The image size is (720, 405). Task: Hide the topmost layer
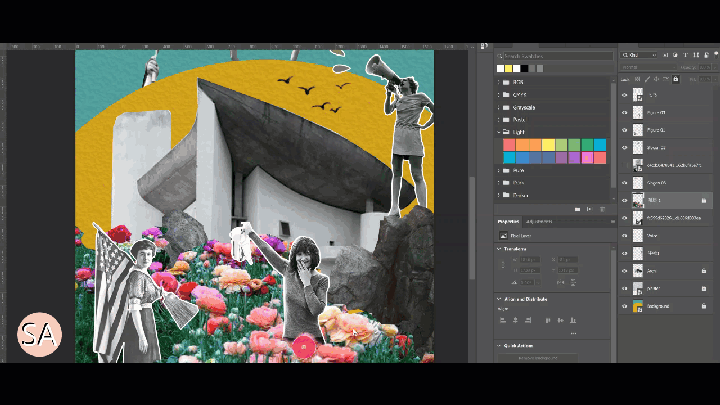(x=624, y=95)
